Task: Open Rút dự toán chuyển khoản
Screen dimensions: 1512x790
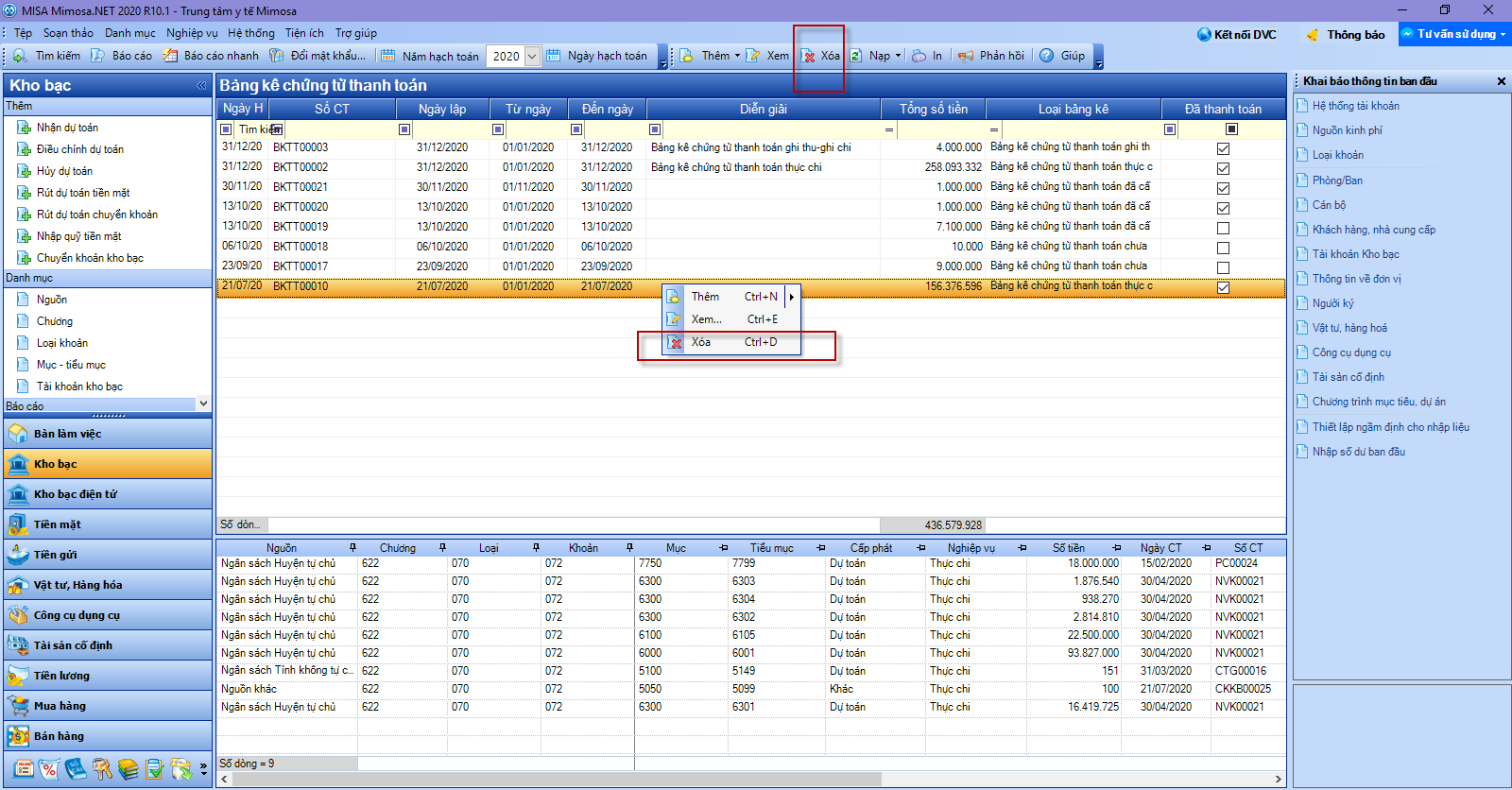Action: click(x=97, y=215)
